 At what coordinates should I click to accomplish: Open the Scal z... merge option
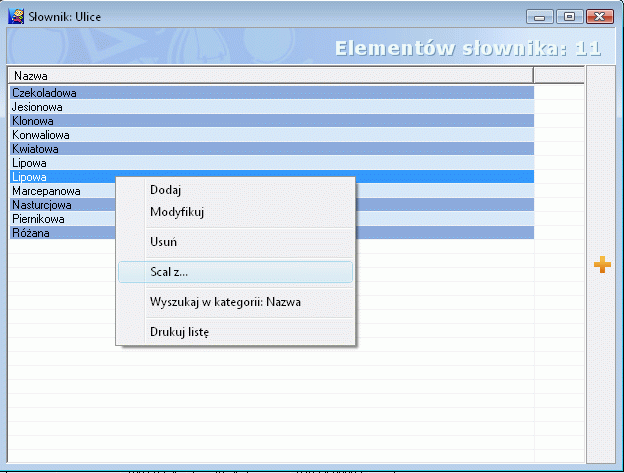tap(235, 272)
